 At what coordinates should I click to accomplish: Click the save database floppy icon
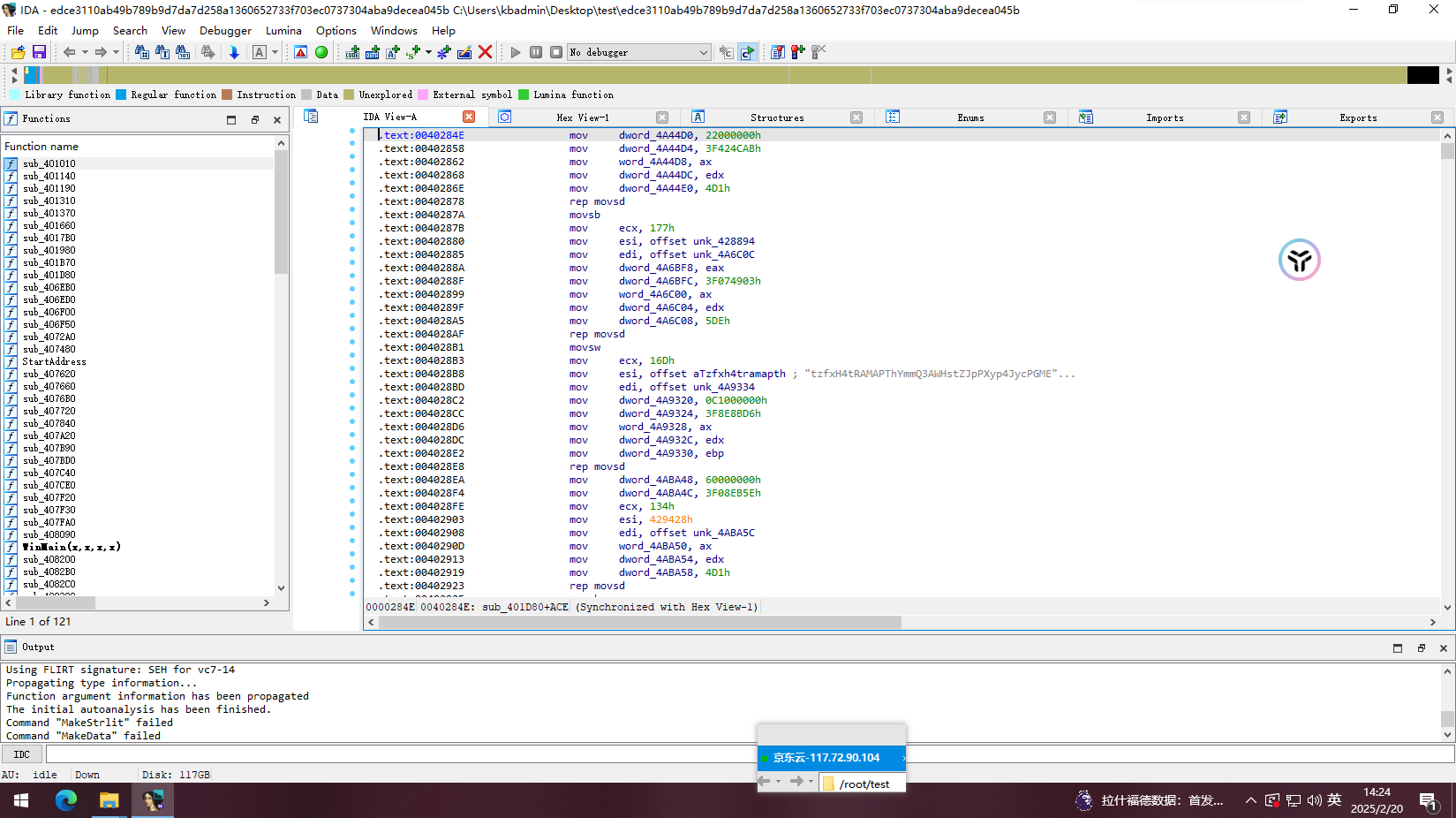pyautogui.click(x=39, y=52)
